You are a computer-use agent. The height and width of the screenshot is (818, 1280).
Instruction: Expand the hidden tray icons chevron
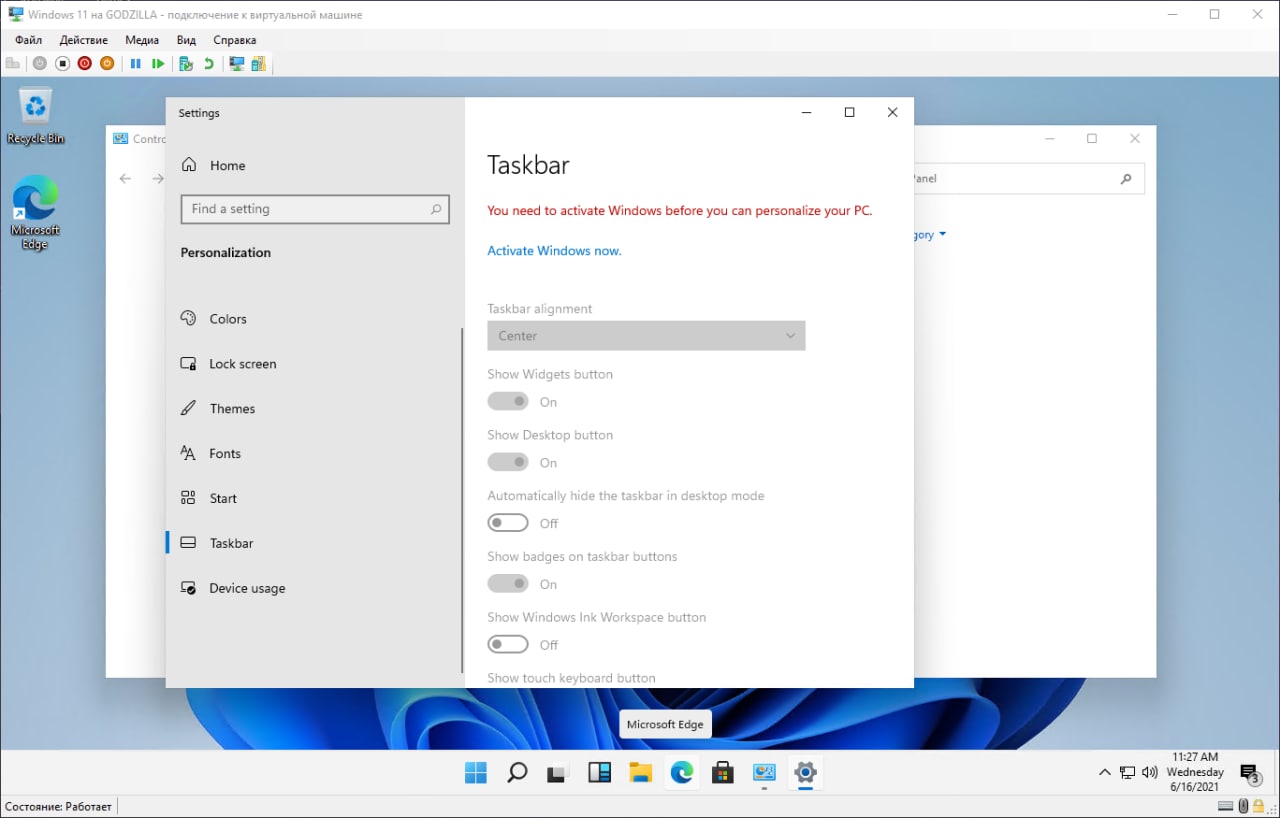coord(1104,773)
